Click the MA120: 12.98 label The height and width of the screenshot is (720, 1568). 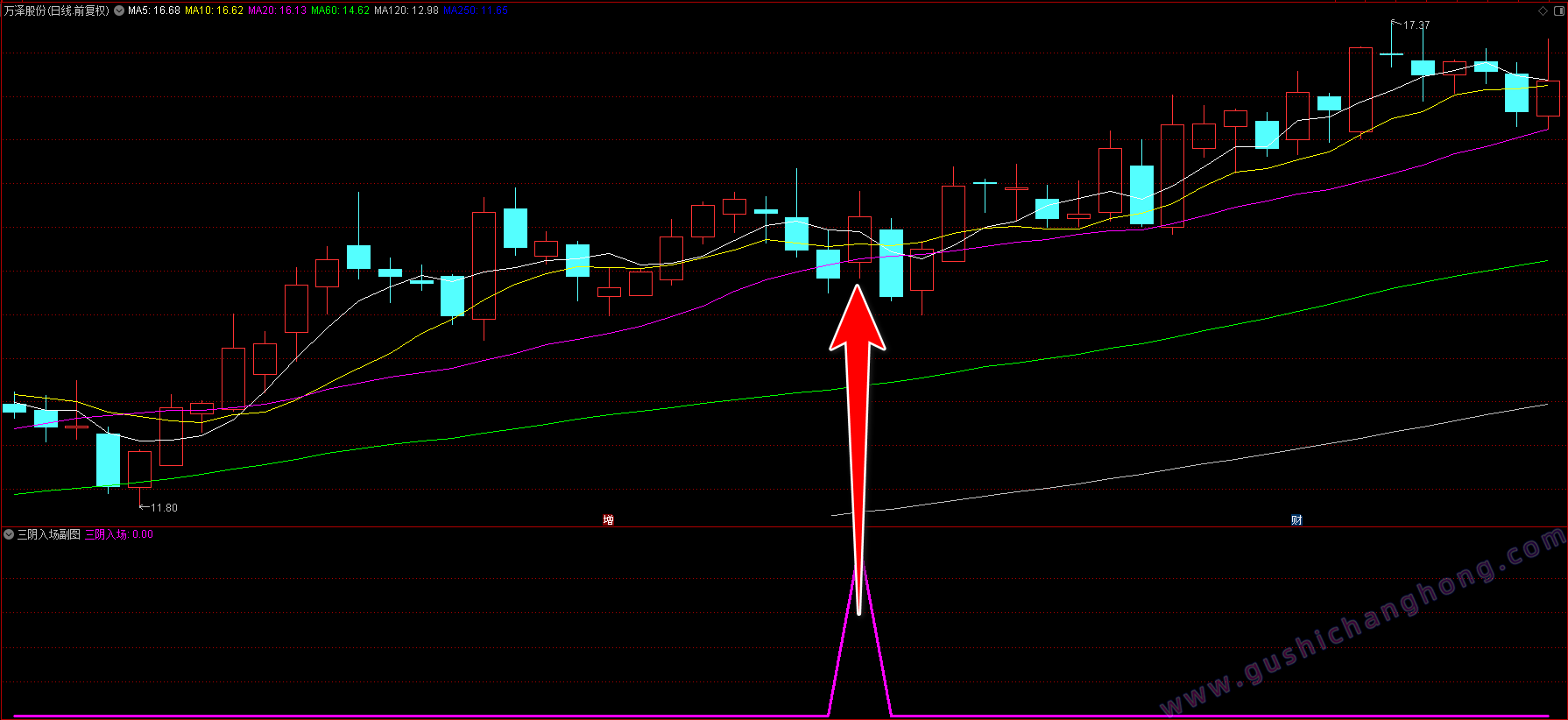pyautogui.click(x=406, y=11)
